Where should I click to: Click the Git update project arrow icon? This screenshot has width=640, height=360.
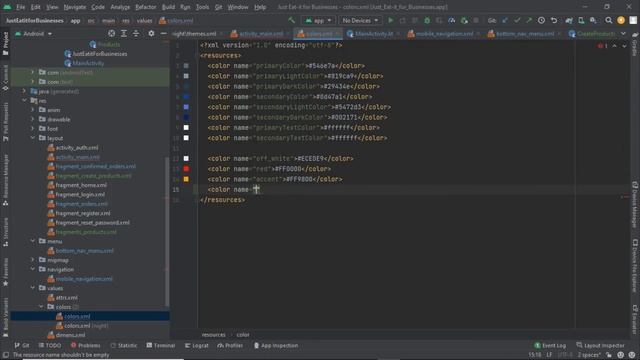[505, 20]
